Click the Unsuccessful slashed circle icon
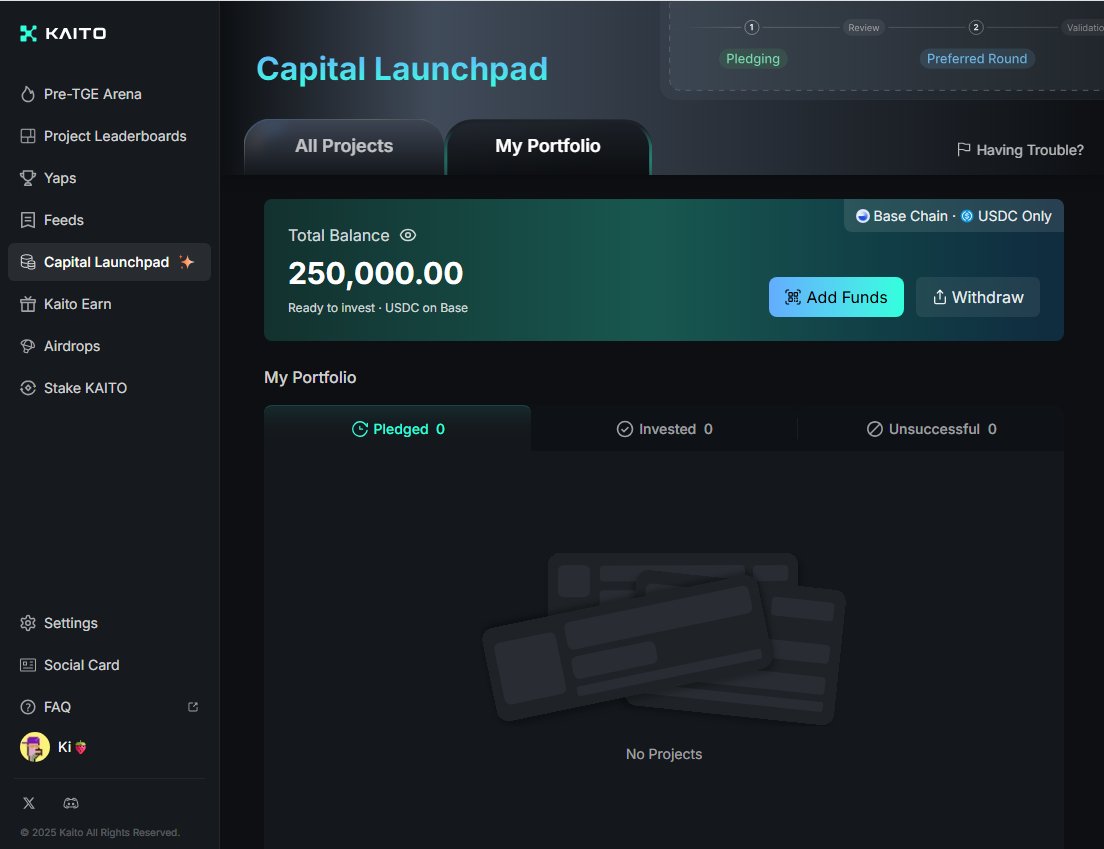The width and height of the screenshot is (1104, 849). pos(874,429)
